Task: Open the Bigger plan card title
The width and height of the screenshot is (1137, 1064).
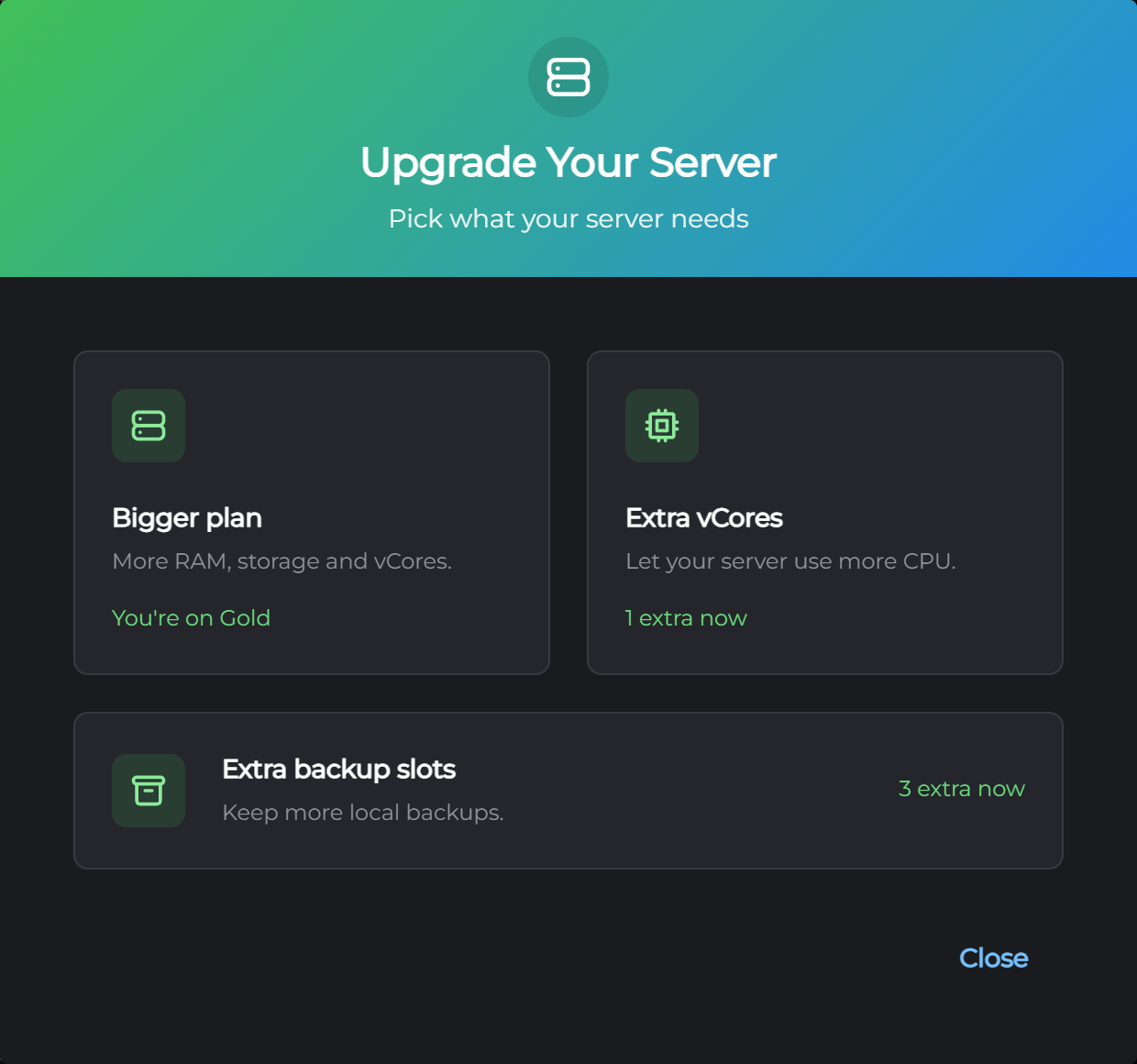Action: point(187,518)
